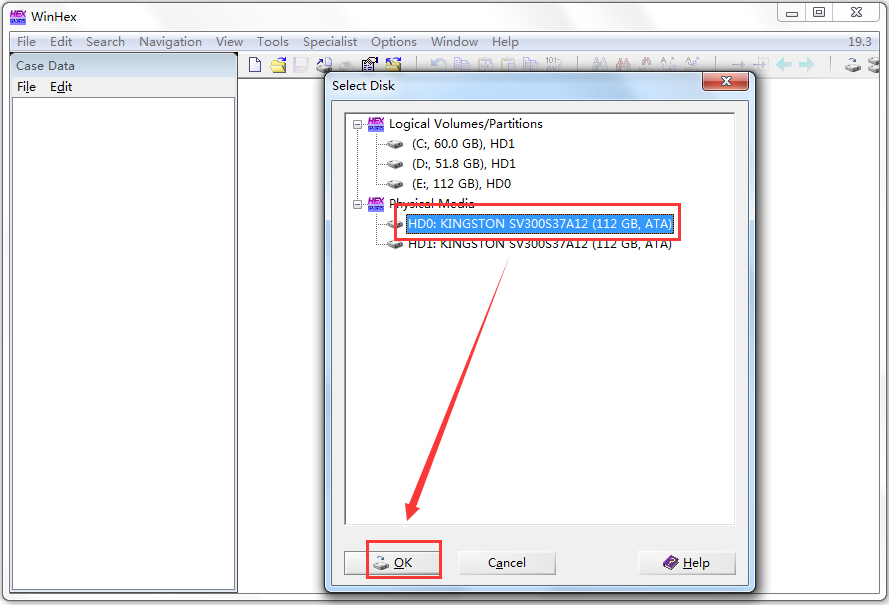Open the Navigation menu
Image resolution: width=889 pixels, height=605 pixels.
tap(171, 41)
